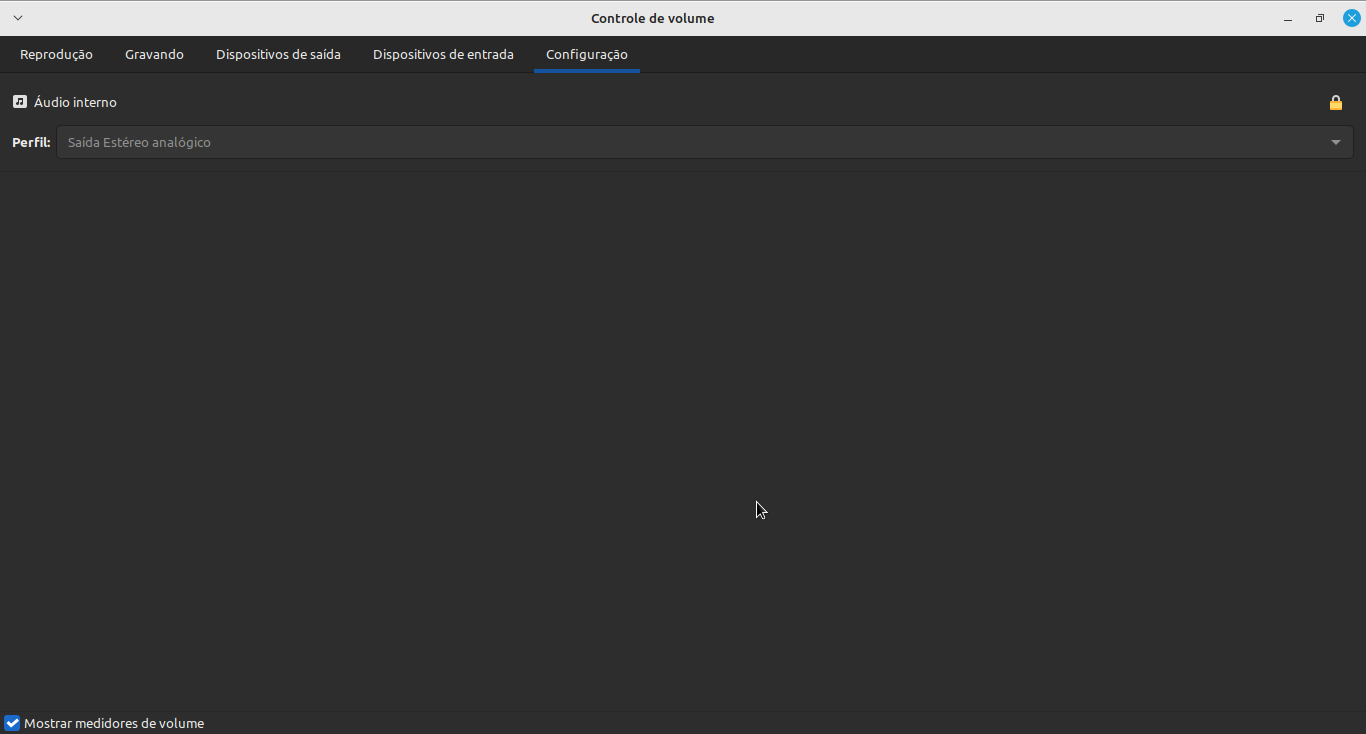Screen dimensions: 1366x734
Task: Close the window with the blue X
Action: pos(1351,18)
